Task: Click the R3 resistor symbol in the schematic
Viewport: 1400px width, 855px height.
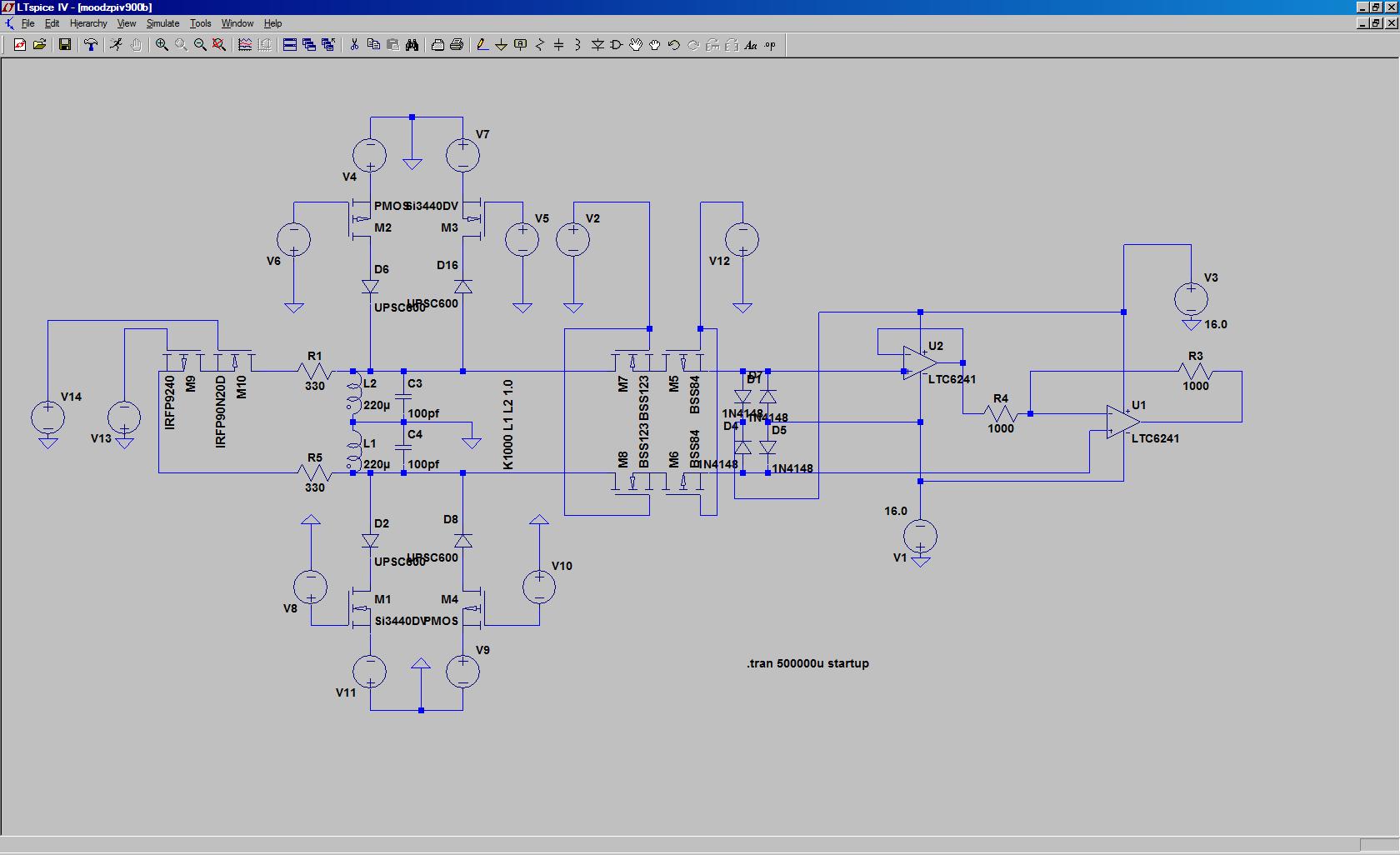Action: (1195, 372)
